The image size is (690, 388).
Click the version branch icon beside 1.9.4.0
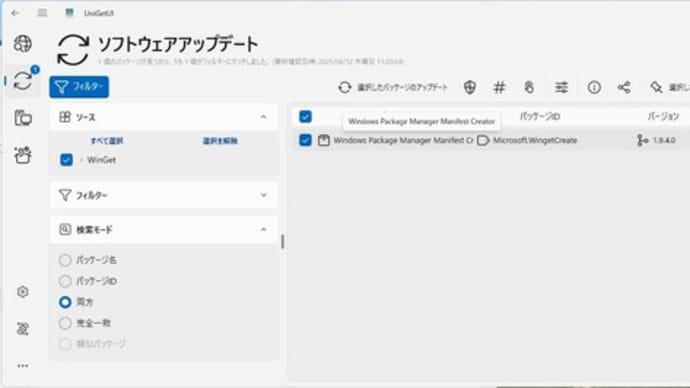tap(642, 140)
